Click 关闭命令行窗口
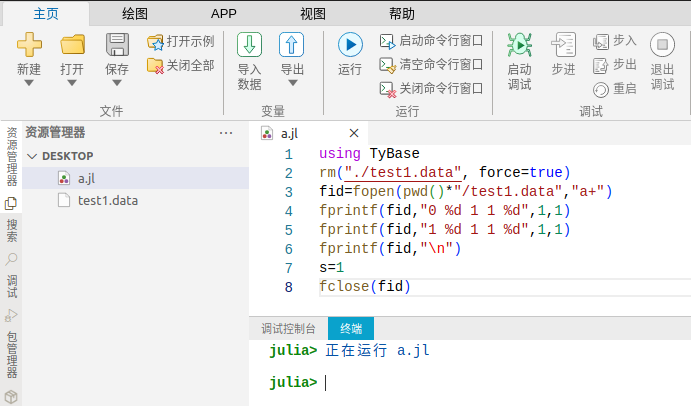Viewport: 691px width, 406px height. coord(431,89)
